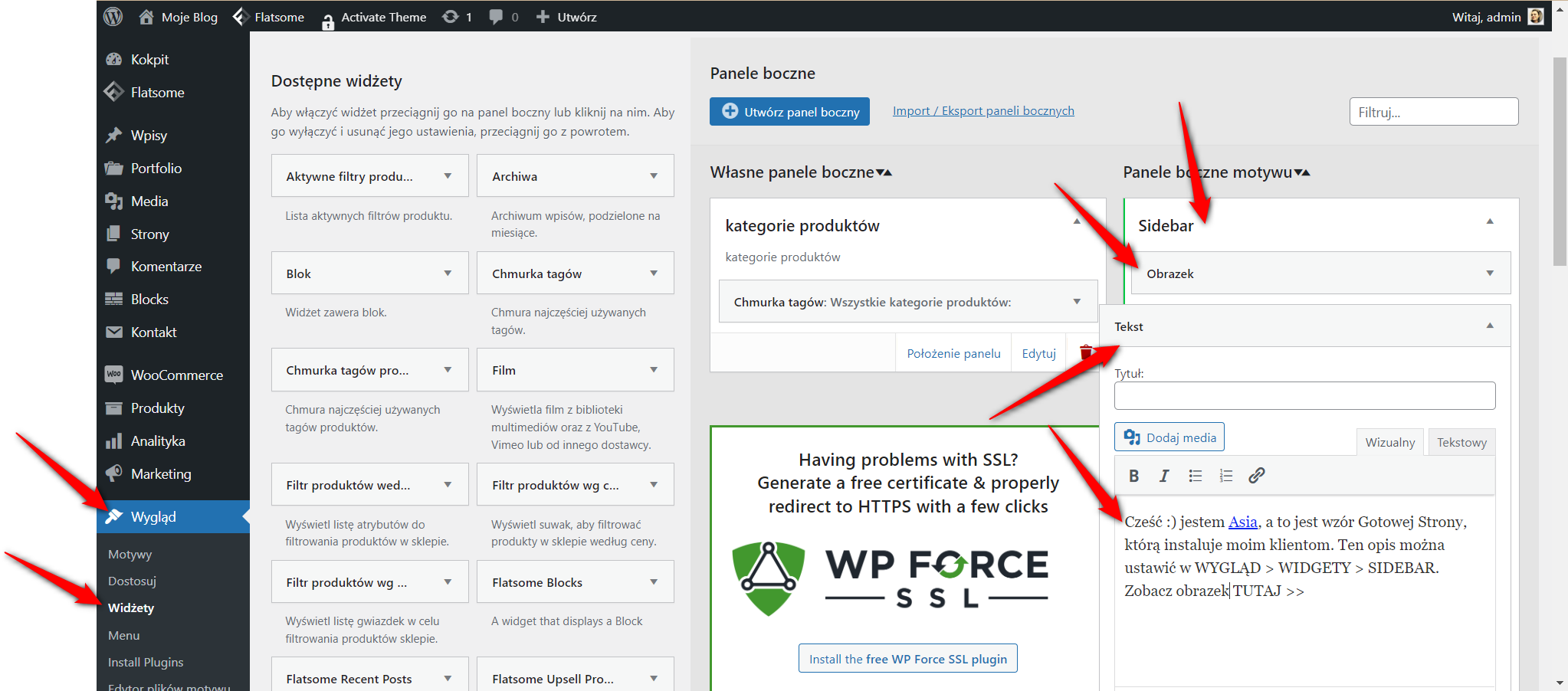Screen dimensions: 1568x691
Task: Click the Bold formatting icon
Action: click(x=1133, y=476)
